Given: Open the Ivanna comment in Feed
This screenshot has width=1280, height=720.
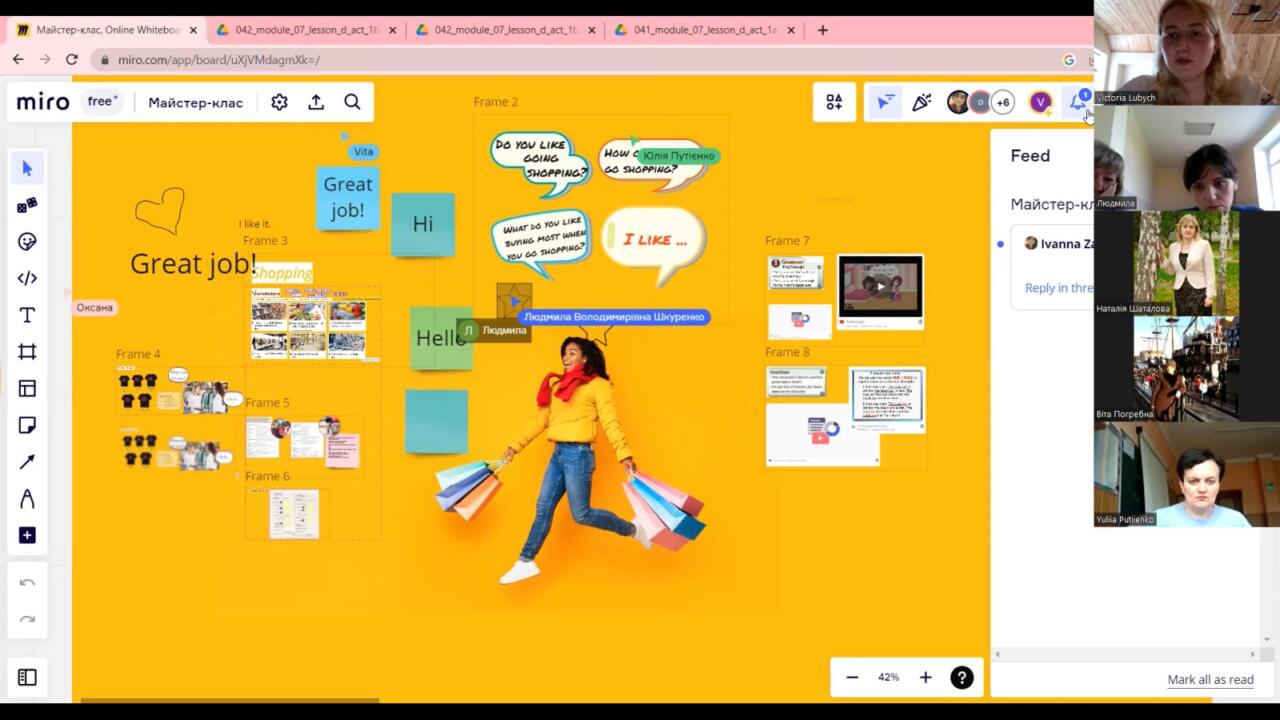Looking at the screenshot, I should (1053, 268).
